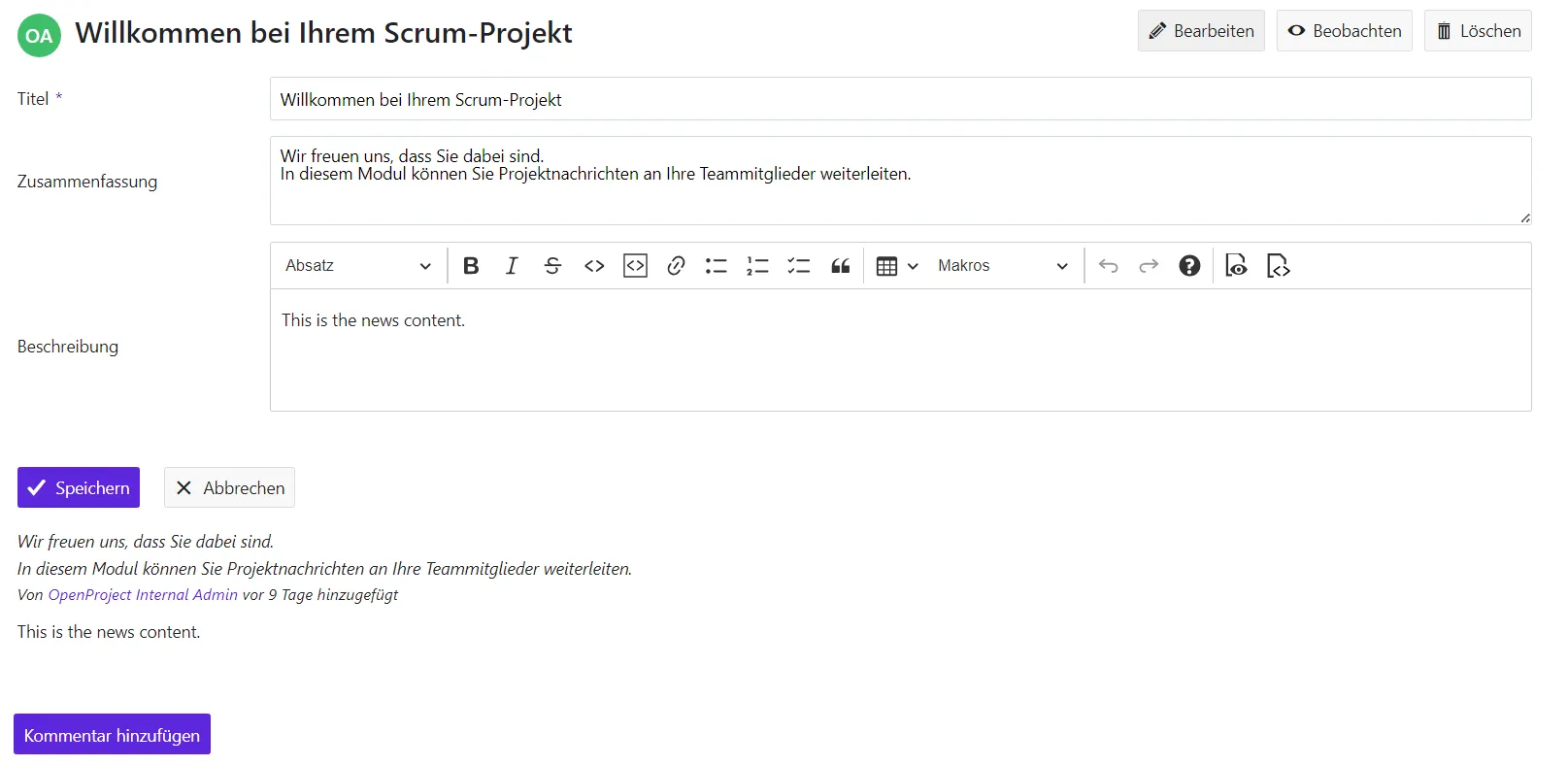The image size is (1568, 766).
Task: Toggle bold formatting in the editor
Action: (x=471, y=266)
